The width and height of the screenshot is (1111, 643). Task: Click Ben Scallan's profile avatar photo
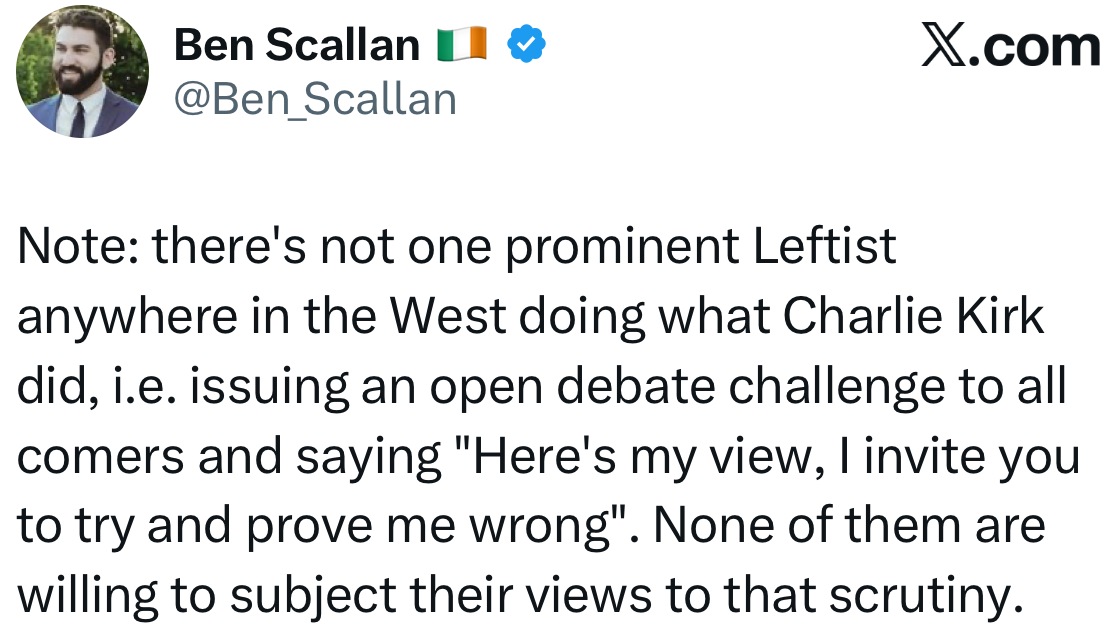click(x=82, y=71)
